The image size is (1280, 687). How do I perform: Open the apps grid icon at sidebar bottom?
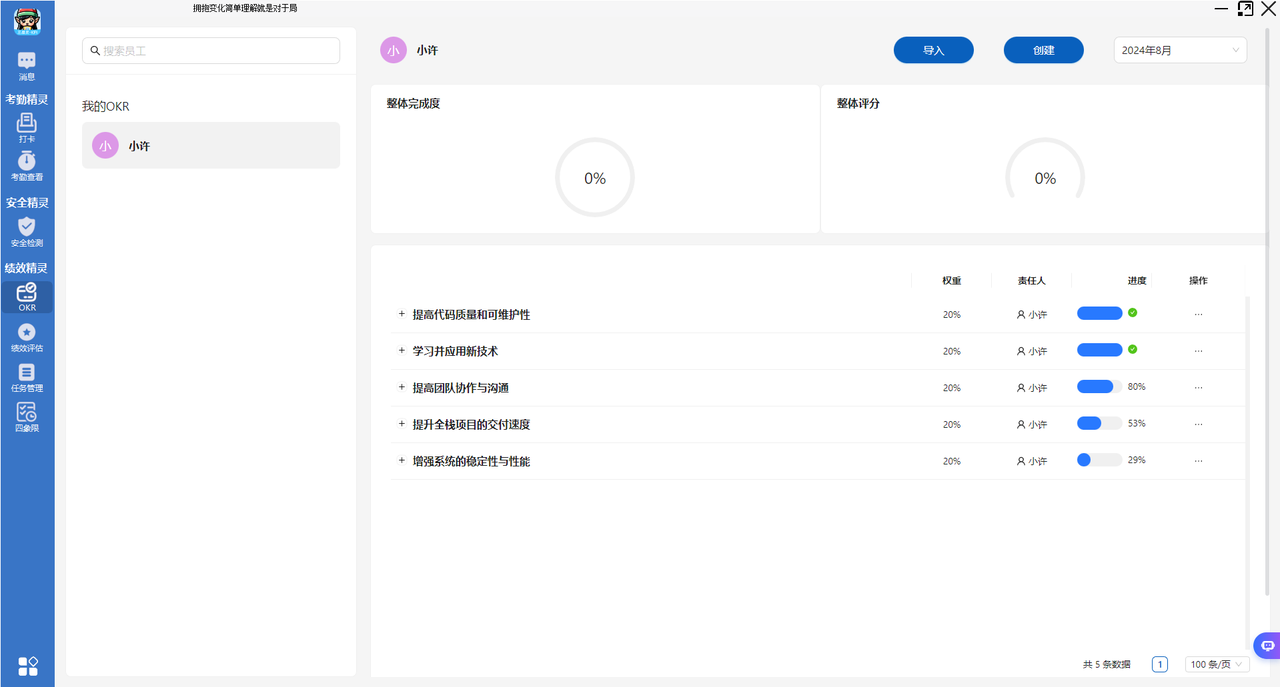[28, 666]
